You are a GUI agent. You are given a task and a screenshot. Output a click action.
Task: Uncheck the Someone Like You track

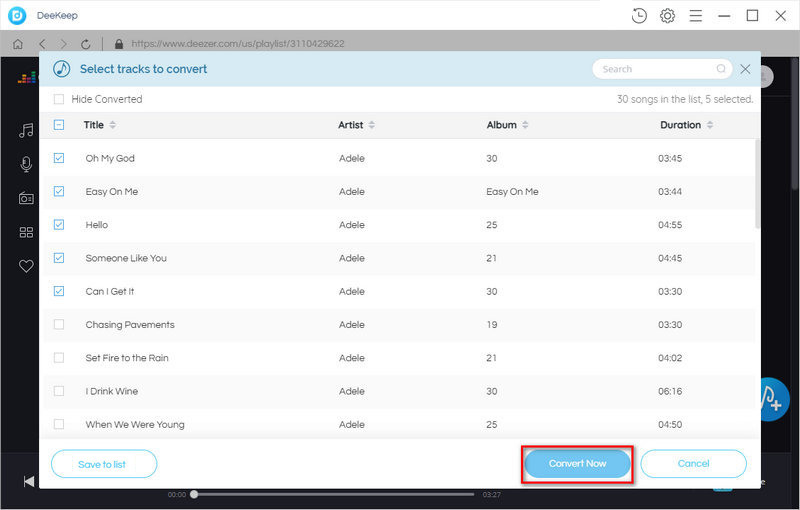click(x=59, y=258)
